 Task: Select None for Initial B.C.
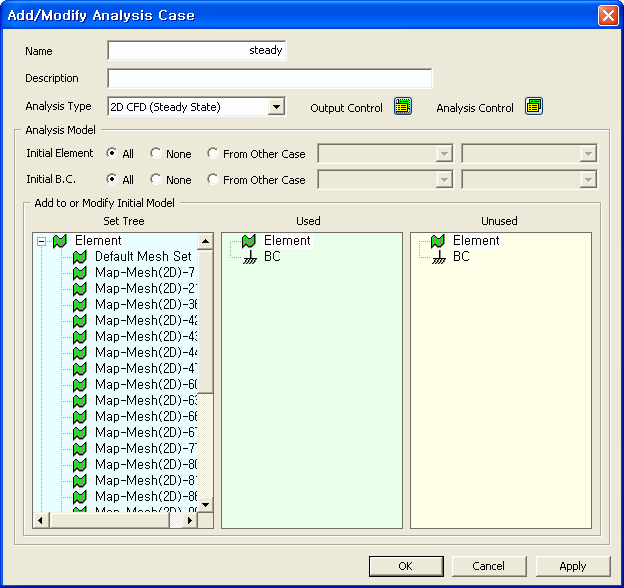pos(156,180)
